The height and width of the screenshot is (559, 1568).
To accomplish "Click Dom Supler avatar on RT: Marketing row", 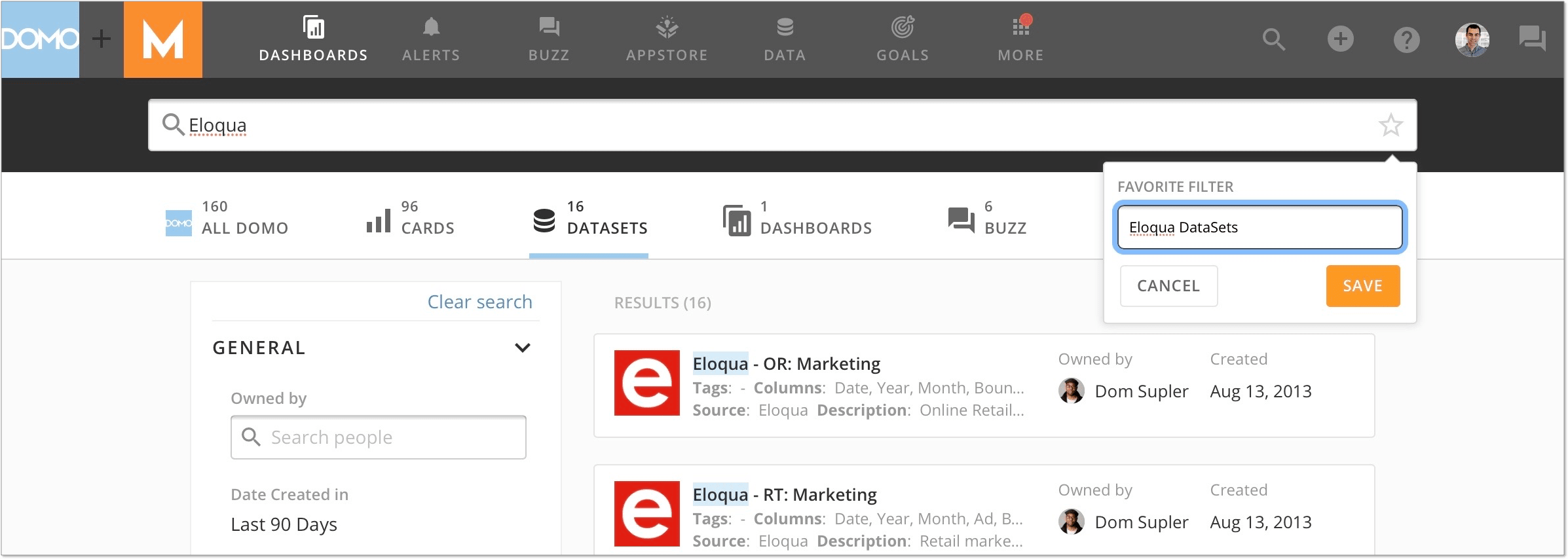I will (1072, 522).
